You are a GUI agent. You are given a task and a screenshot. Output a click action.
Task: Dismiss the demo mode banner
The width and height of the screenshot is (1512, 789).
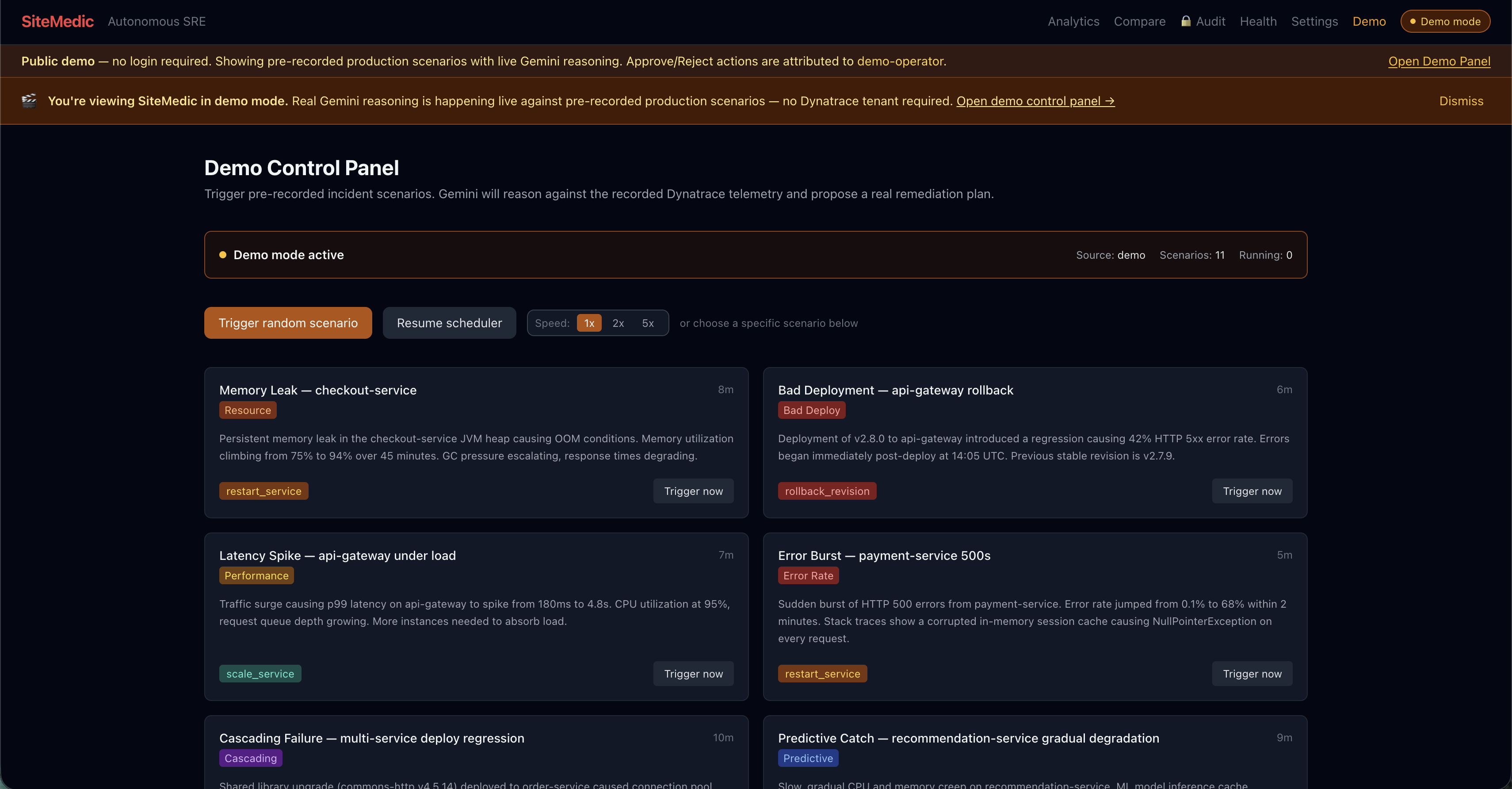(x=1461, y=101)
